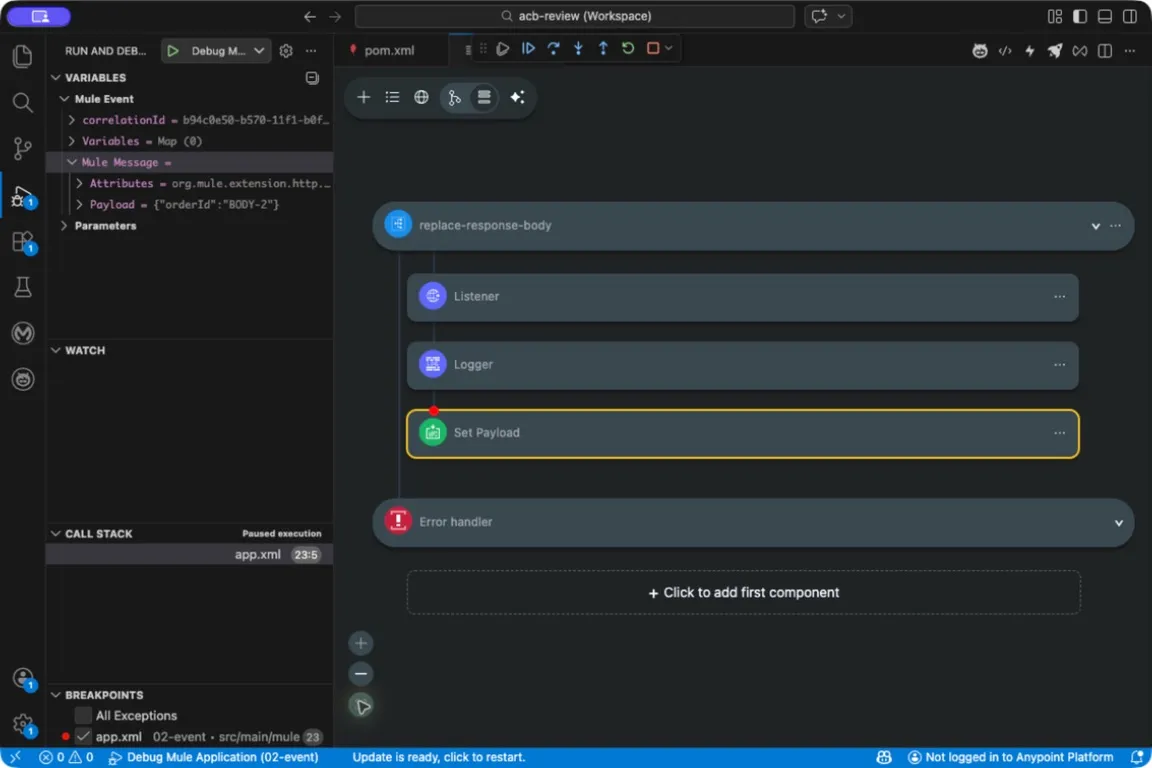Expand the Error handler chevron
1152x768 pixels.
point(1118,523)
